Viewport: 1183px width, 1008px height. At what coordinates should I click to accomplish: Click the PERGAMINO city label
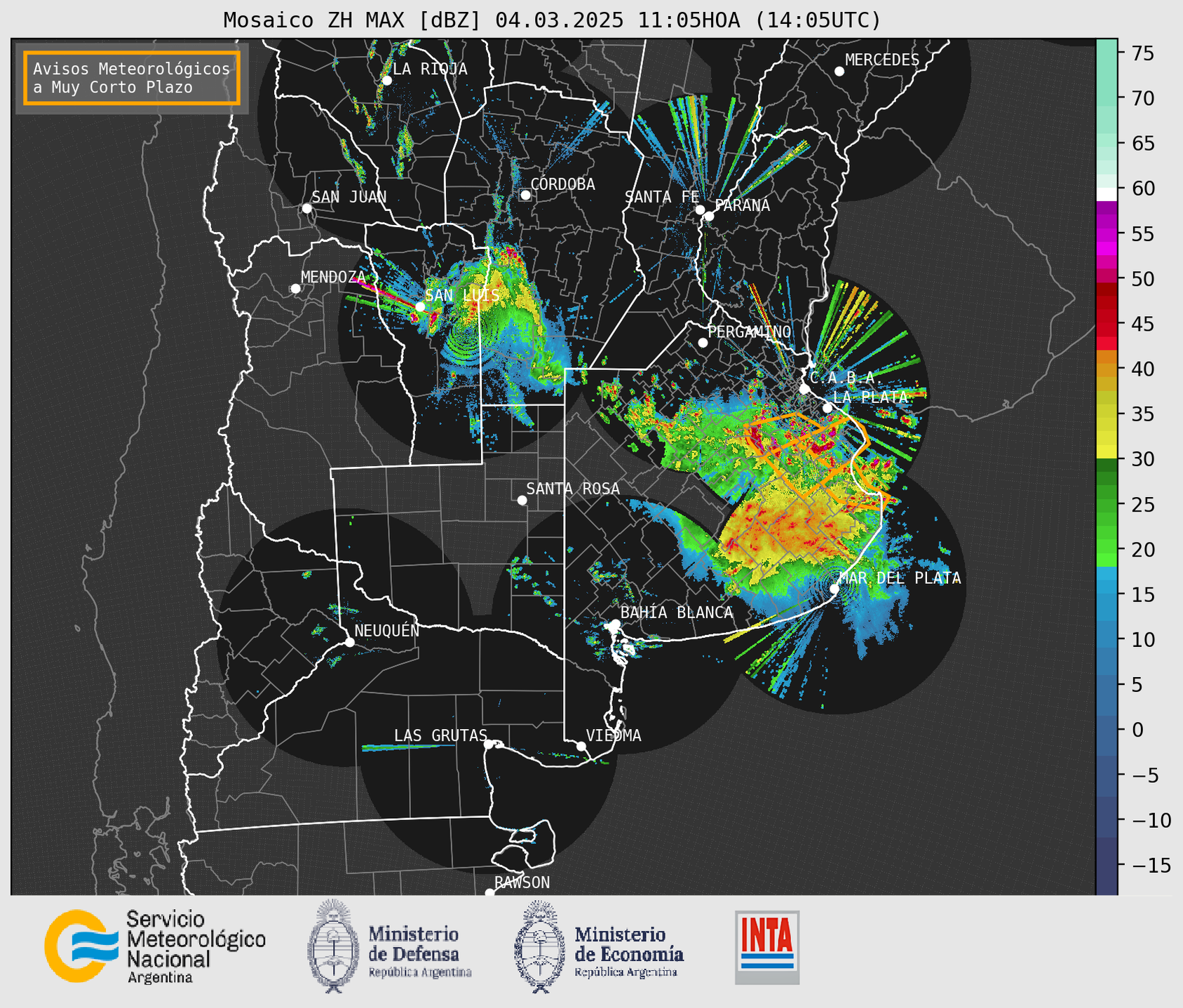tap(750, 332)
